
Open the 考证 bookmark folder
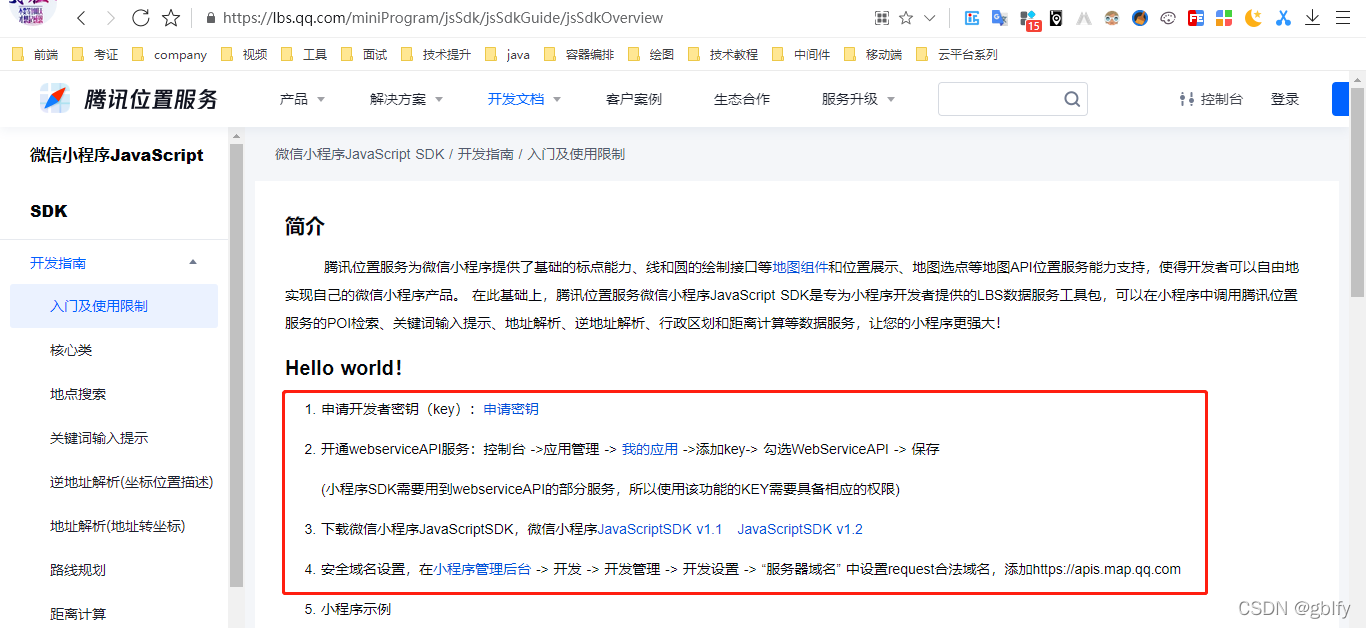95,54
